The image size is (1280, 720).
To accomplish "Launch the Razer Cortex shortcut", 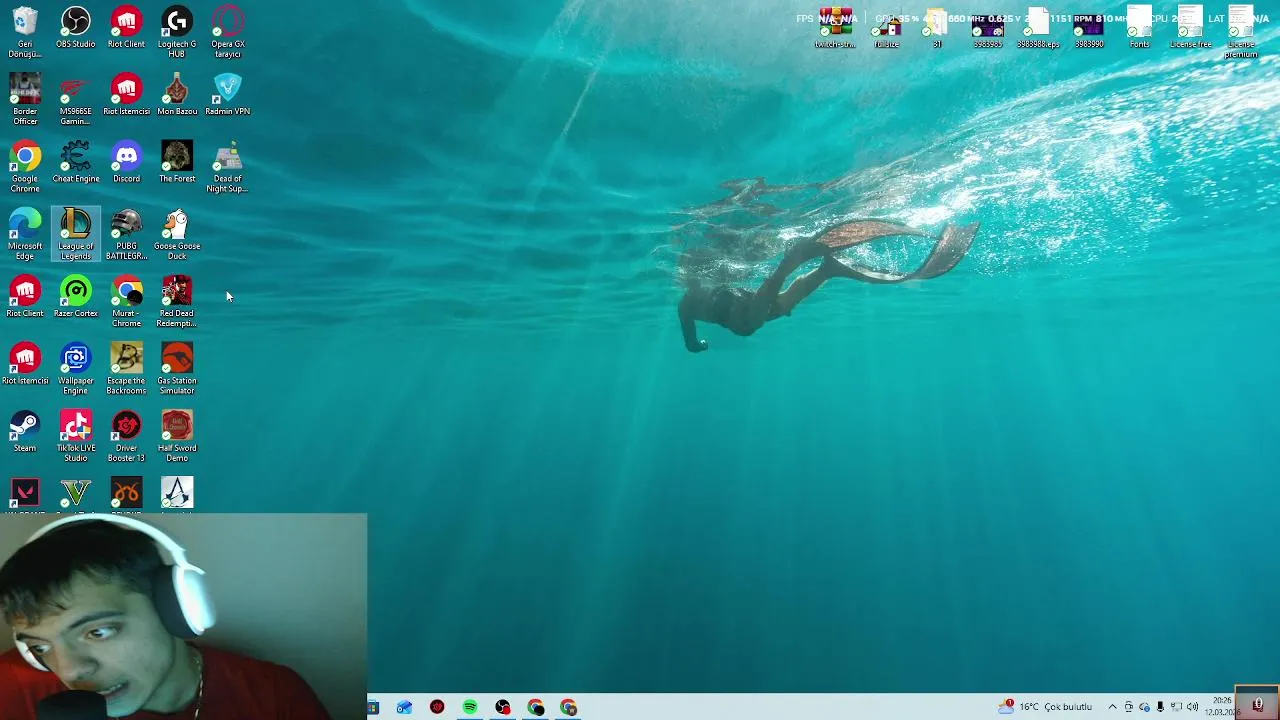I will [76, 297].
